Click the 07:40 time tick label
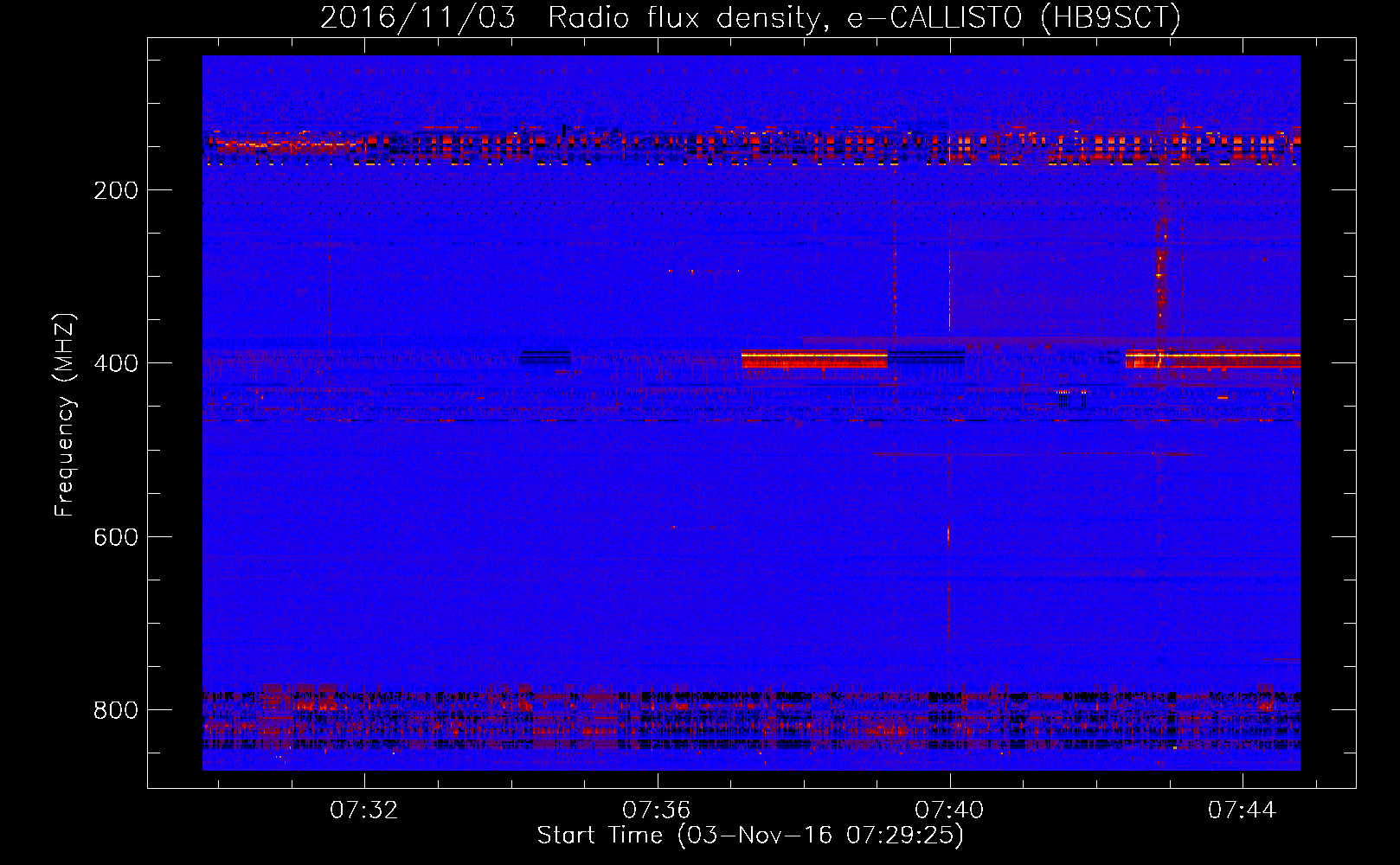 point(949,811)
